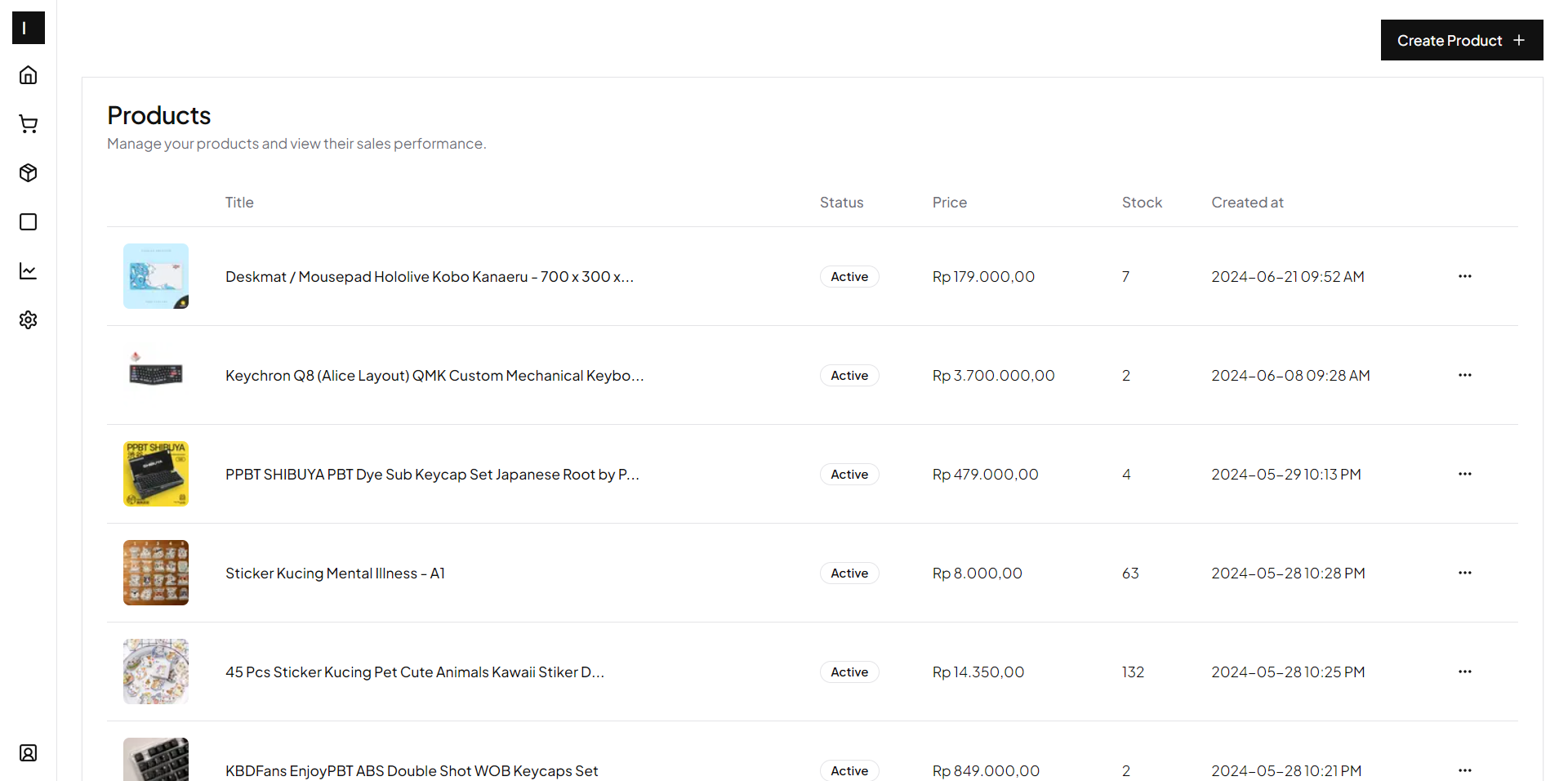
Task: Open the account profile icon at sidebar bottom
Action: coord(28,752)
